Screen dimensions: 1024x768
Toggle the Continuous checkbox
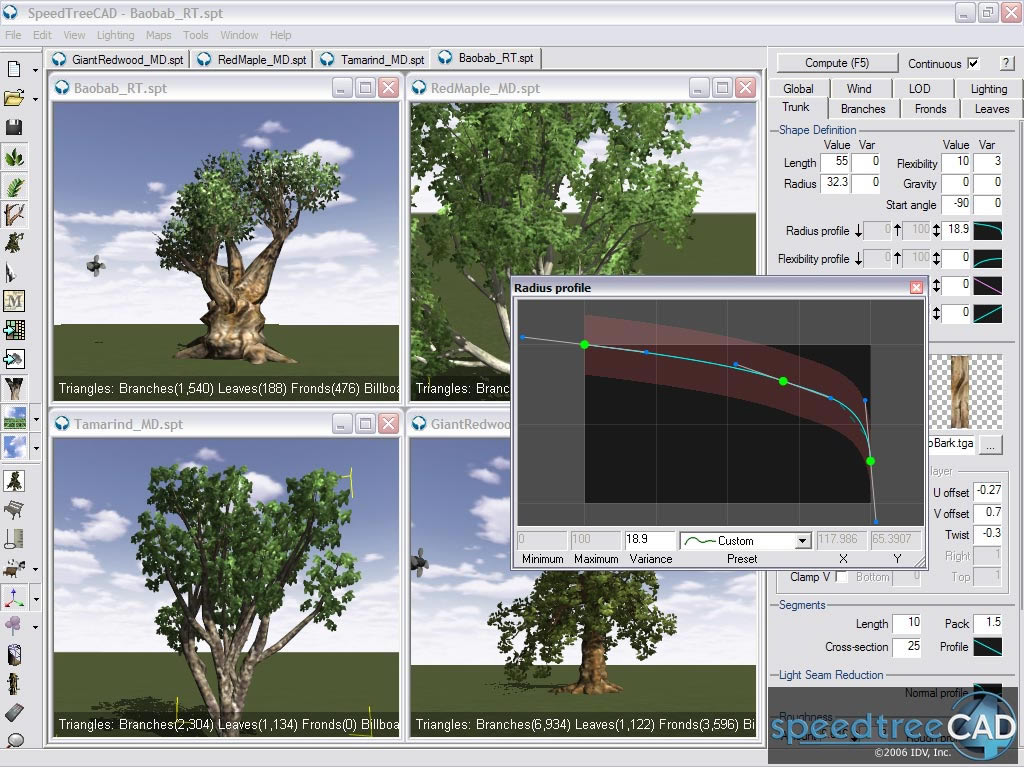(x=973, y=63)
